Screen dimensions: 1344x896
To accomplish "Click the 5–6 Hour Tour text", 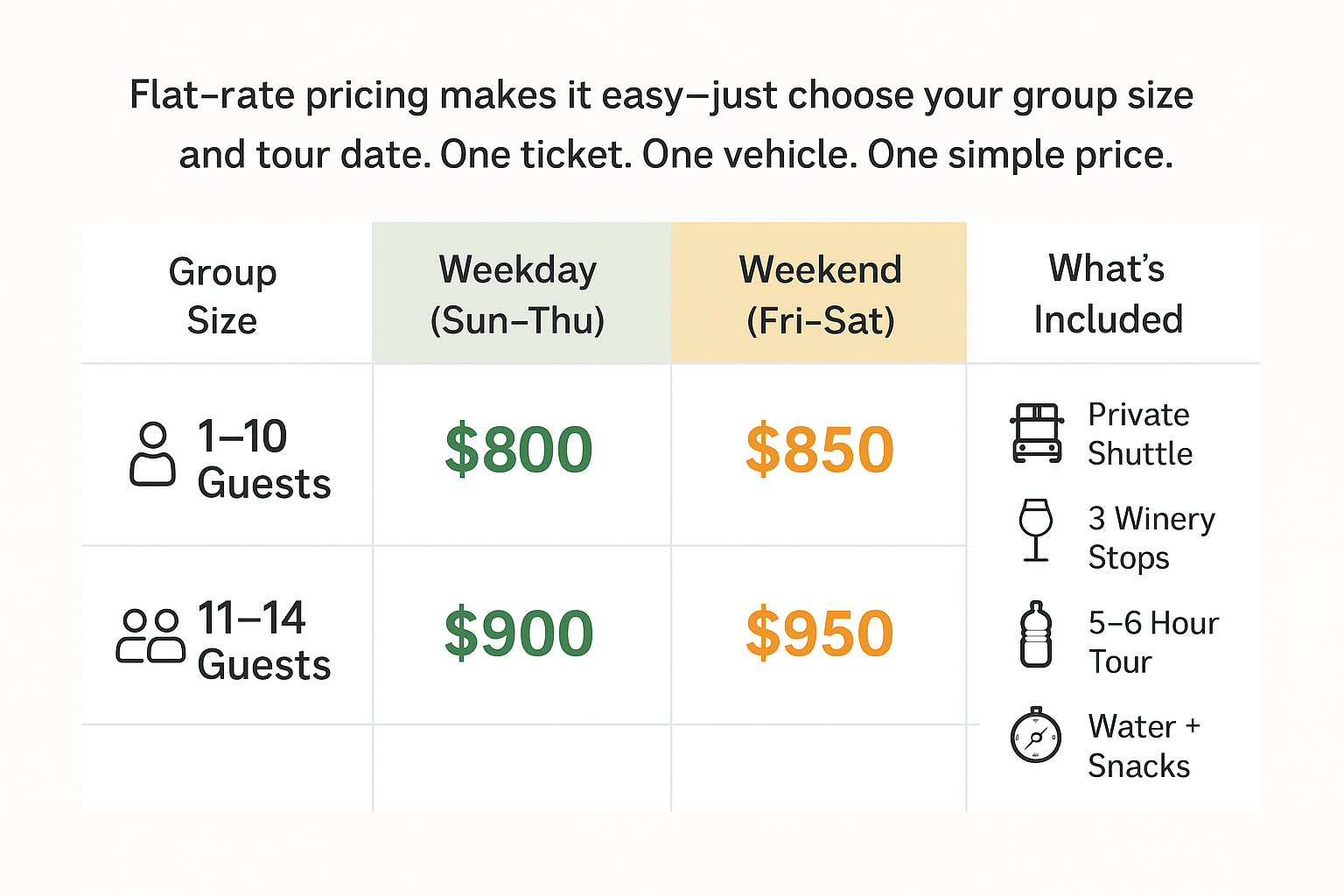I will [x=1153, y=642].
